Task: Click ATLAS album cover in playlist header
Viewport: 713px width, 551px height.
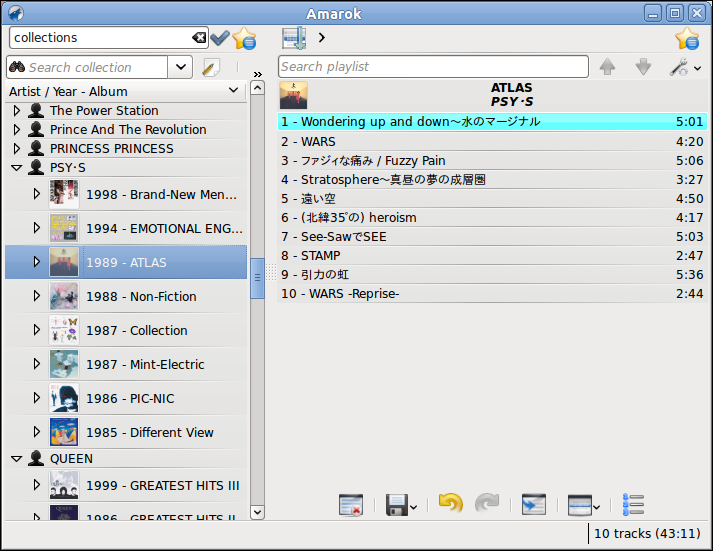Action: click(x=293, y=95)
